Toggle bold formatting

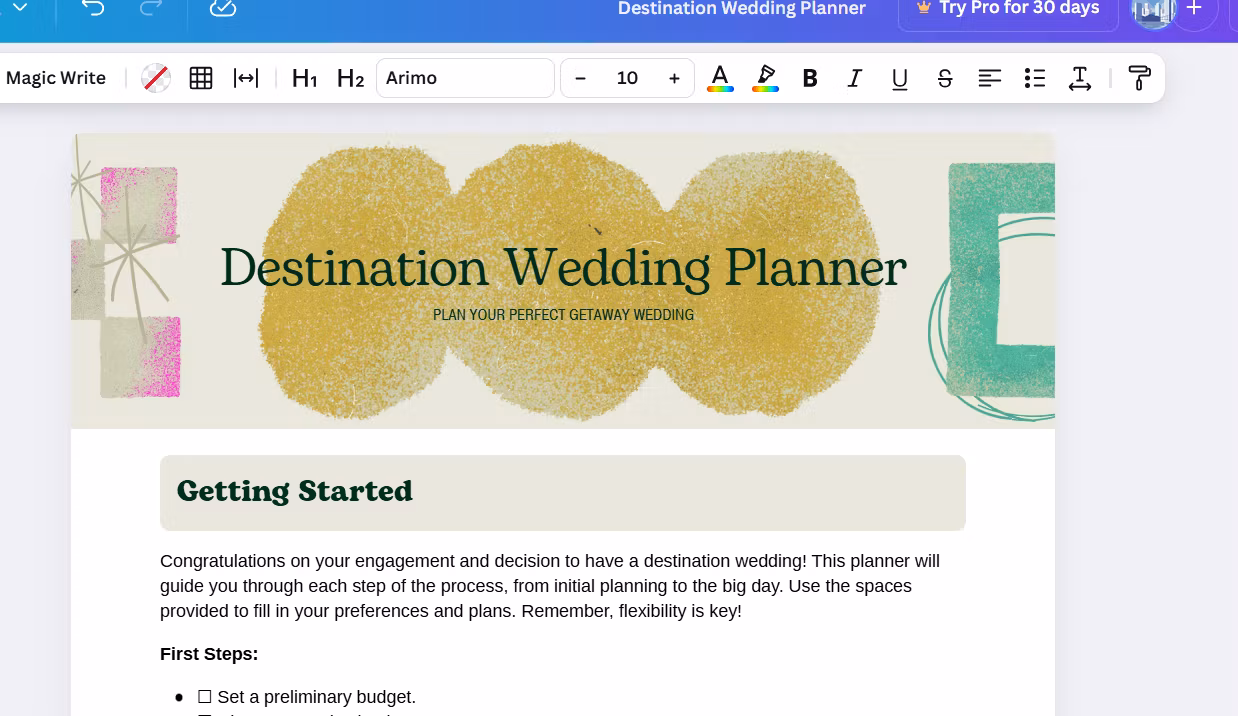(x=810, y=78)
